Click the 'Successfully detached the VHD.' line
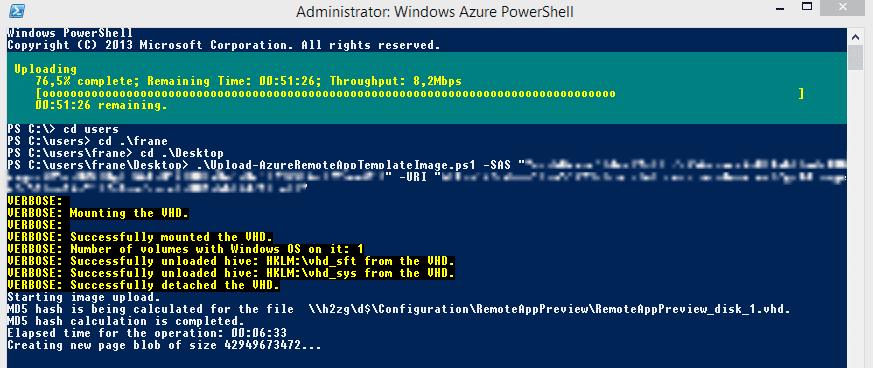The image size is (873, 368). point(144,285)
